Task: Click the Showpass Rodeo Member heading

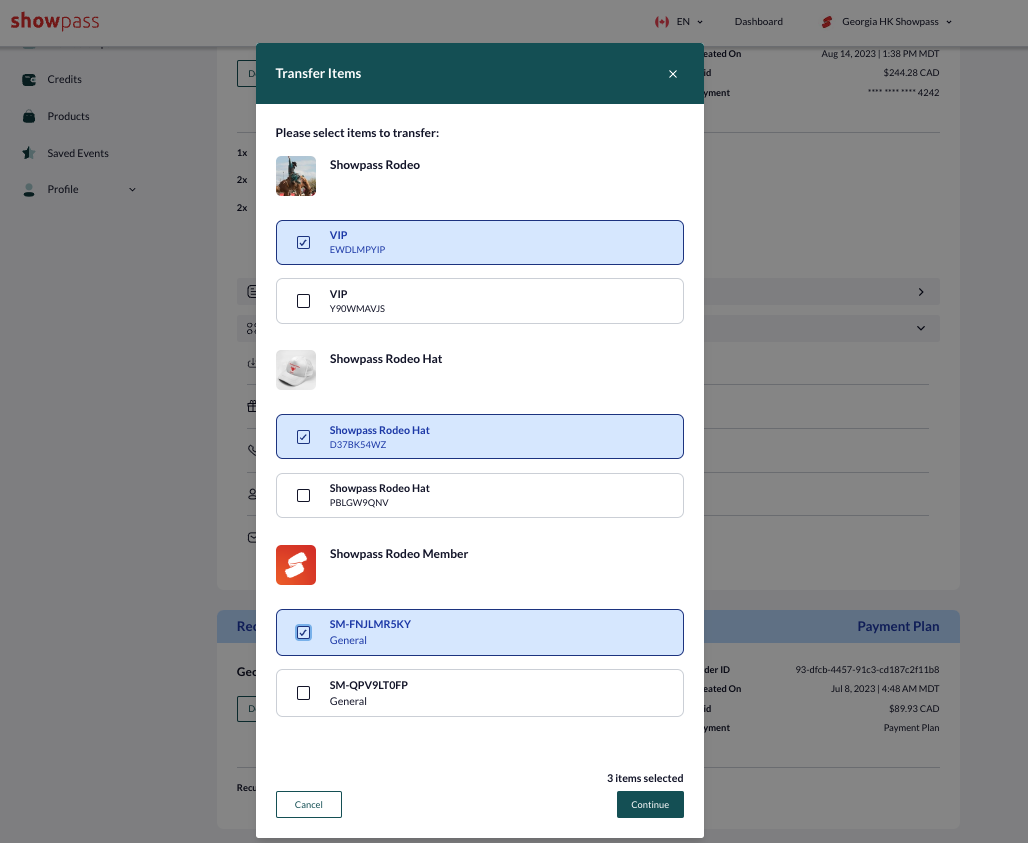Action: coord(399,554)
